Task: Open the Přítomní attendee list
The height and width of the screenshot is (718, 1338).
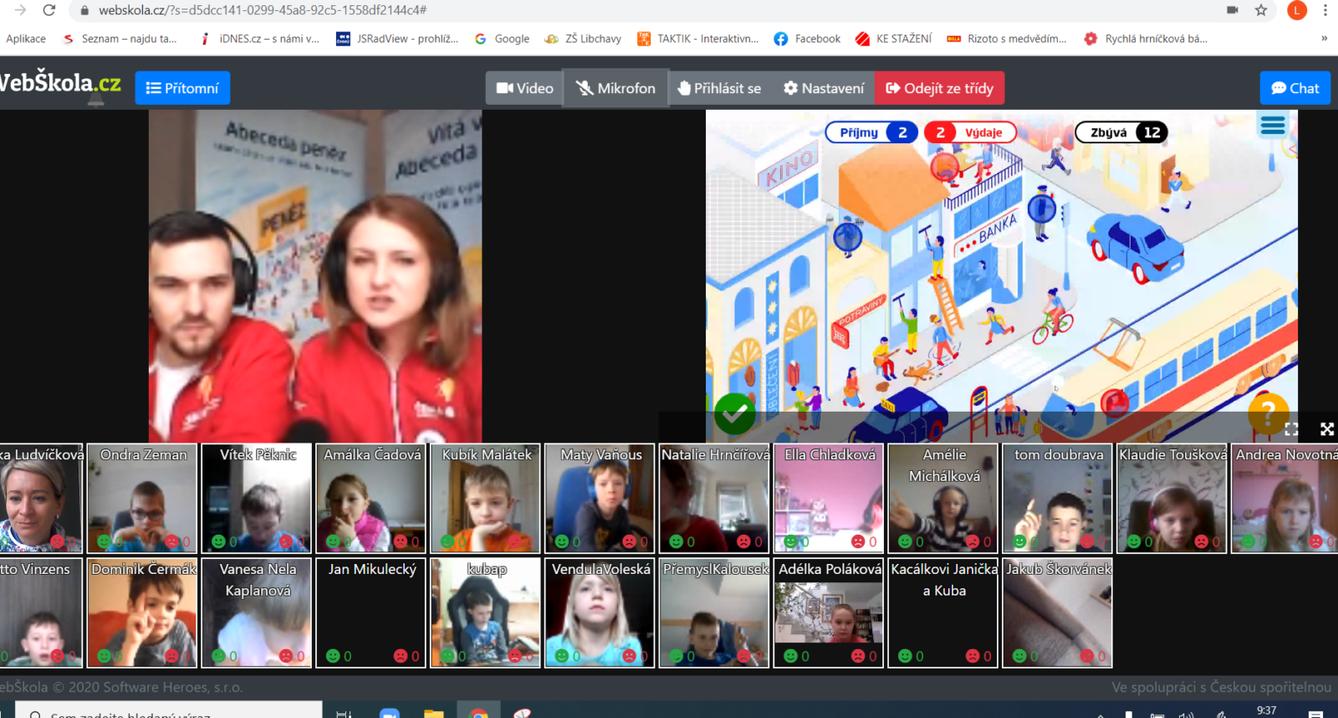Action: (x=182, y=87)
